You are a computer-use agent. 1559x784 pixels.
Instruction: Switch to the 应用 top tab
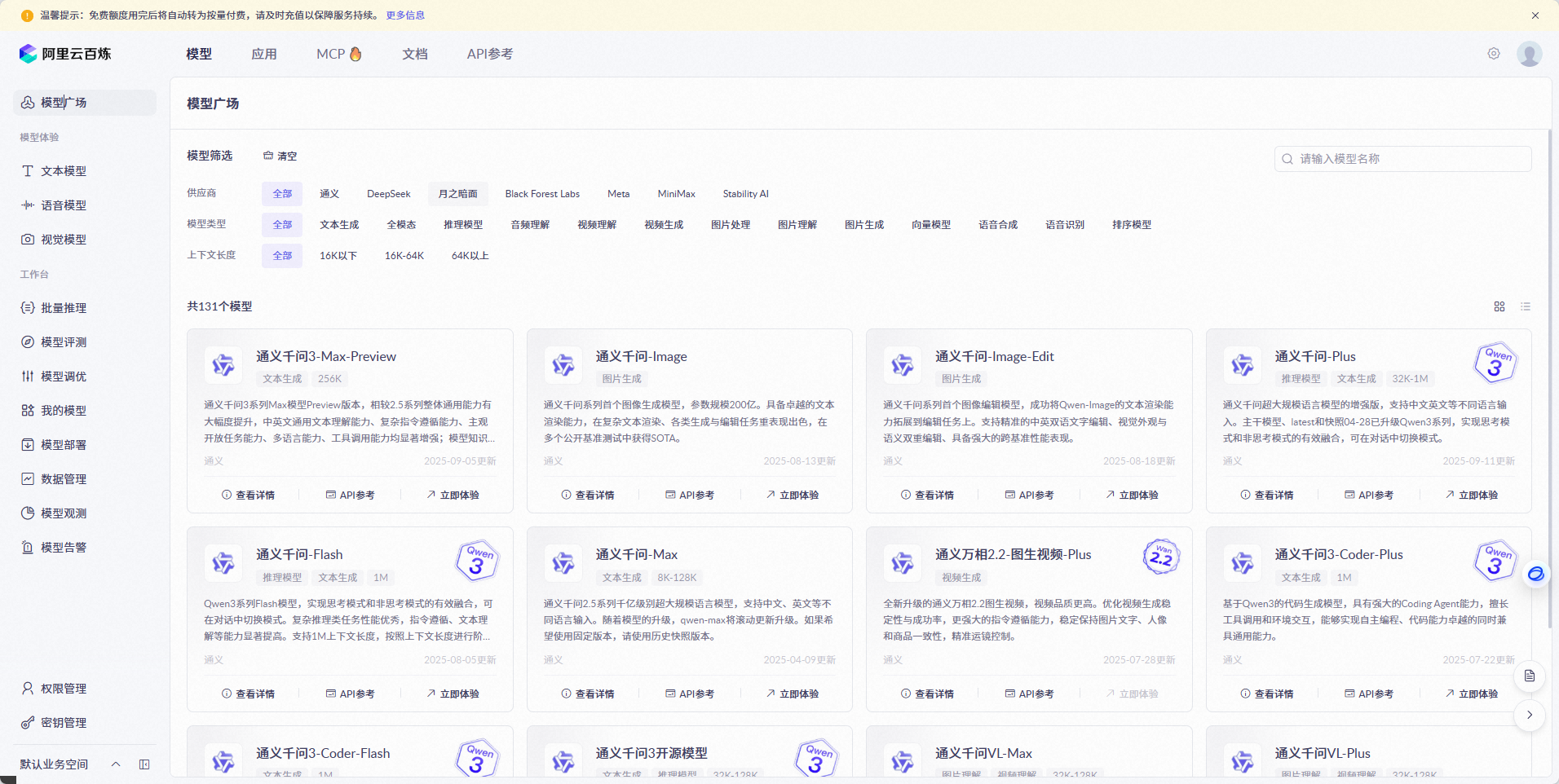(x=264, y=54)
